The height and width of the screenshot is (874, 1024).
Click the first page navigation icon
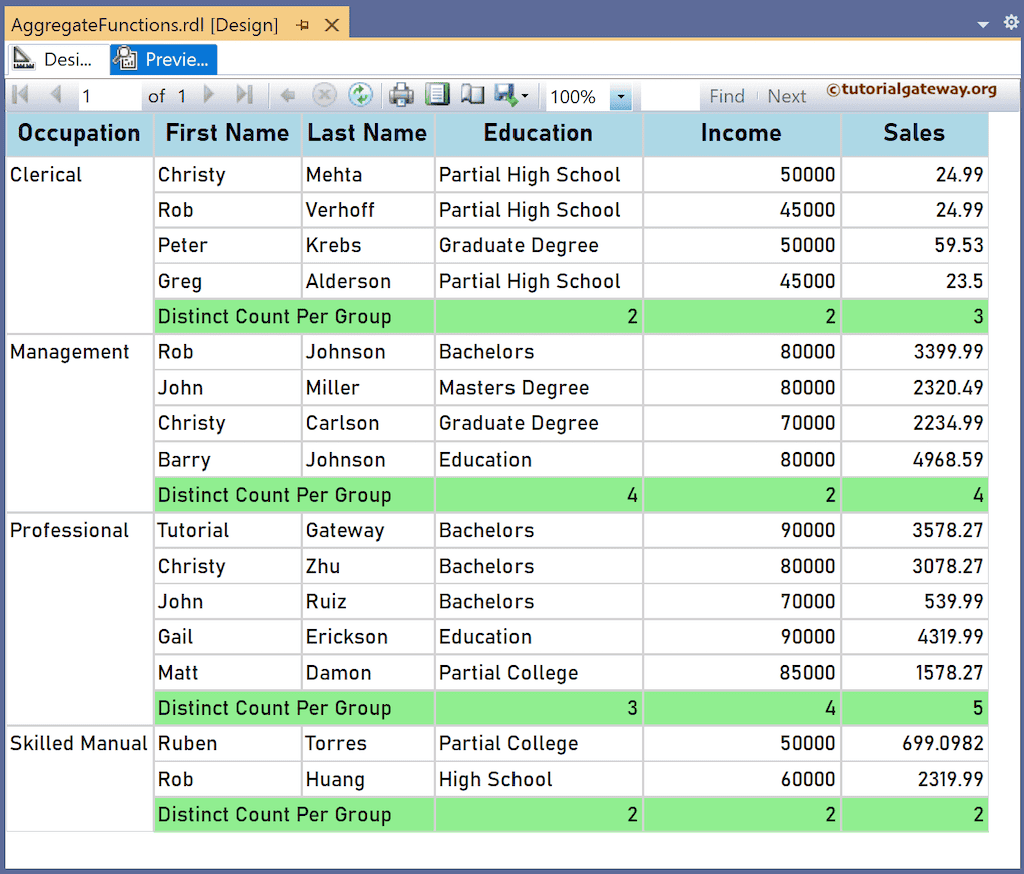pyautogui.click(x=18, y=97)
